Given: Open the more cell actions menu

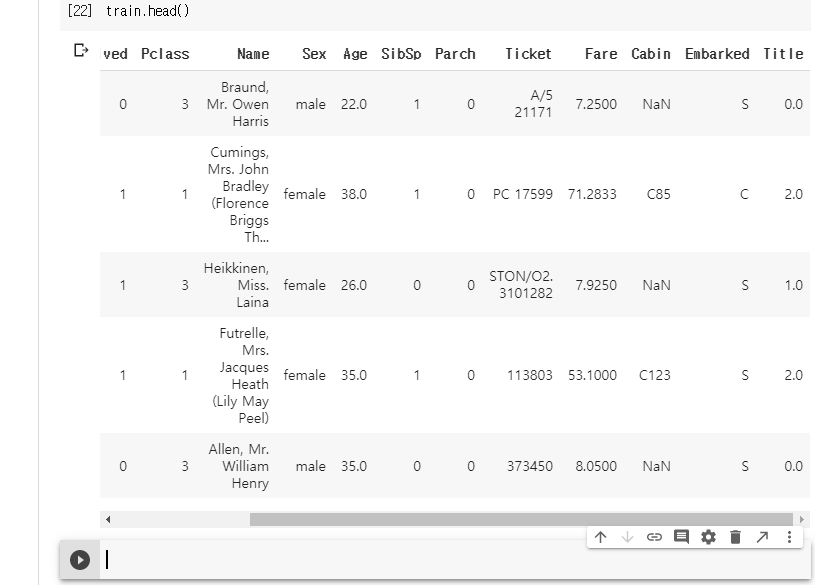Looking at the screenshot, I should click(x=789, y=538).
